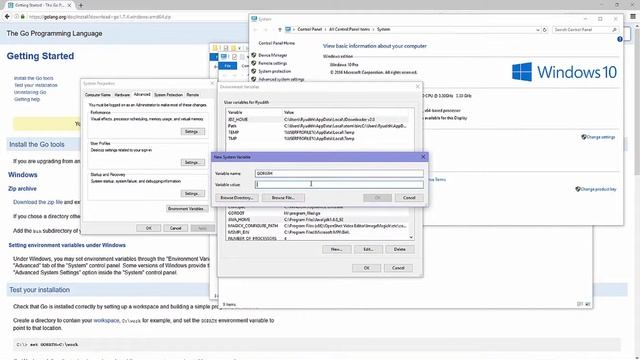Open Advanced system settings link
The width and height of the screenshot is (640, 360).
[x=281, y=79]
